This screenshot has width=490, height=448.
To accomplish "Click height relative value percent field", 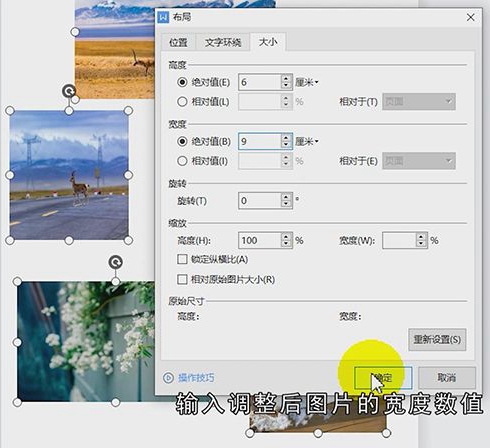I will pos(259,102).
